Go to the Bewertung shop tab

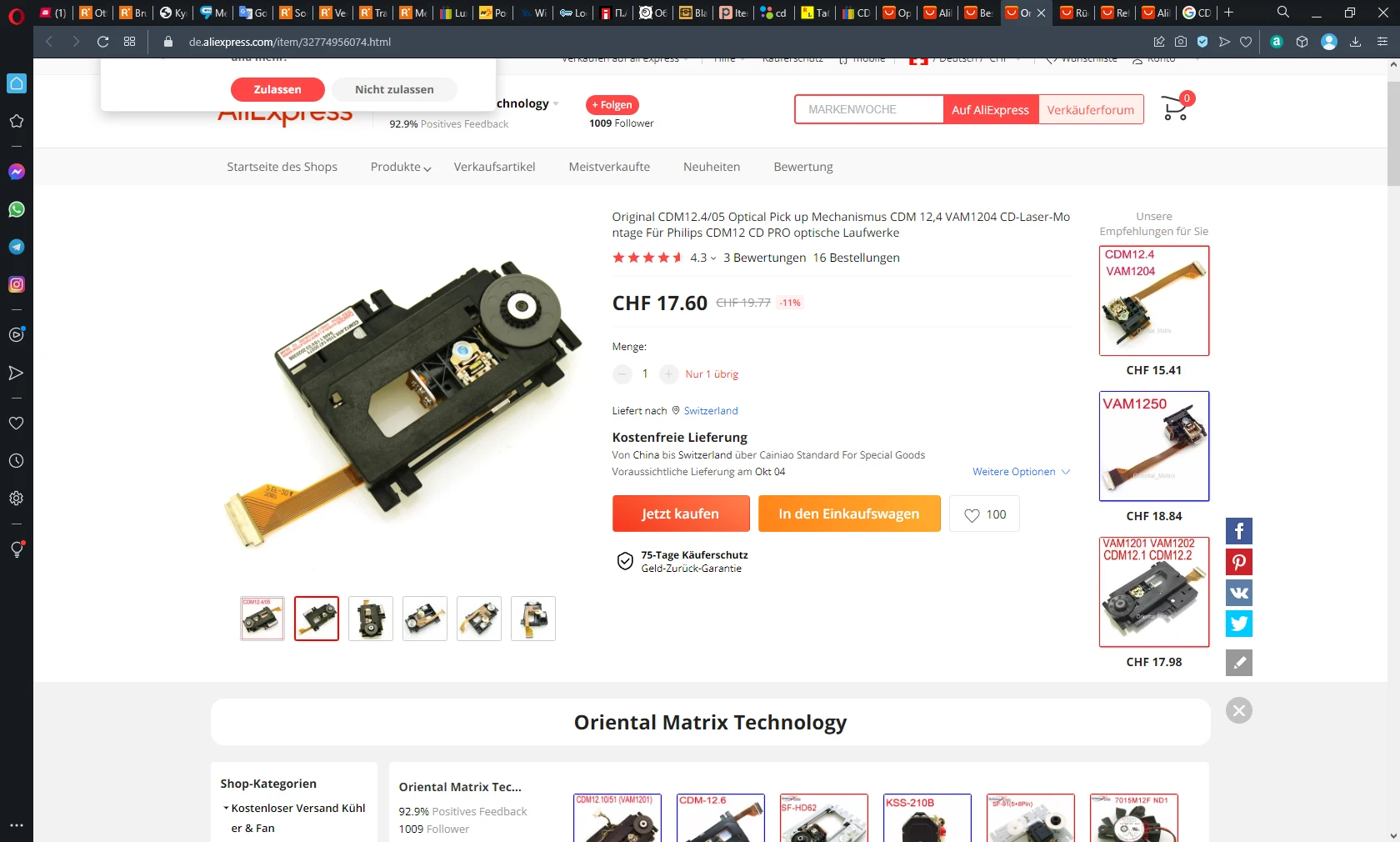point(803,167)
